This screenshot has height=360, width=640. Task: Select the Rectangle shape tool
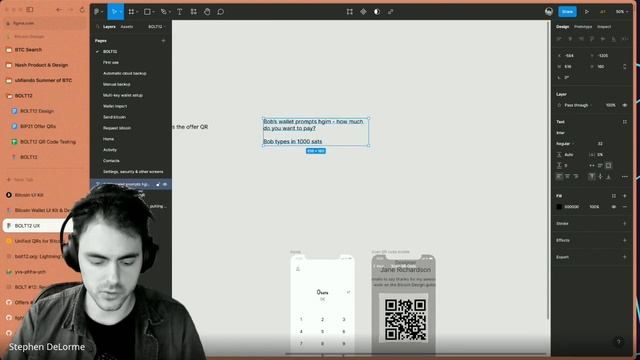pos(147,12)
